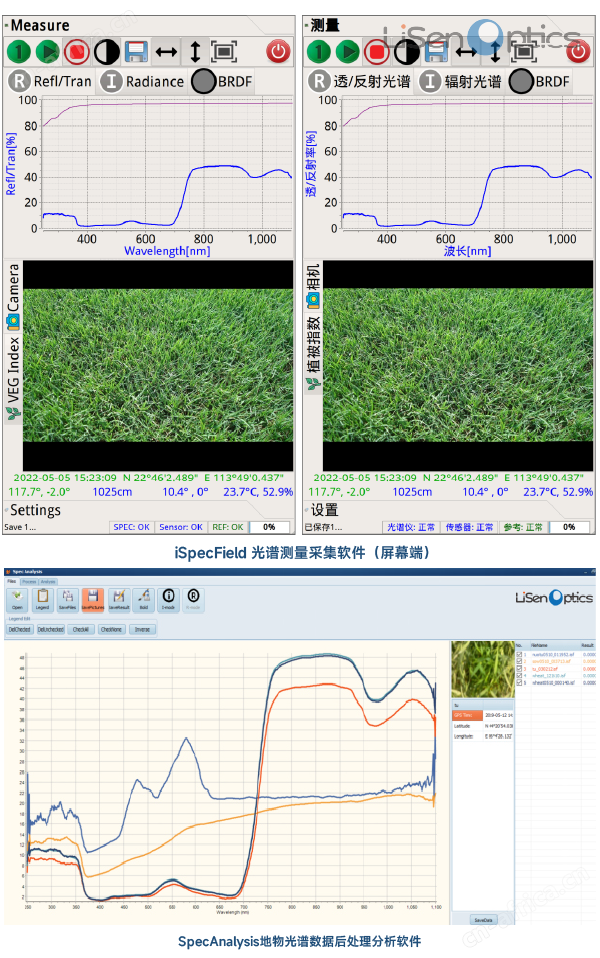Image resolution: width=600 pixels, height=958 pixels.
Task: Uncheck file row 5 checkbox
Action: [519, 683]
